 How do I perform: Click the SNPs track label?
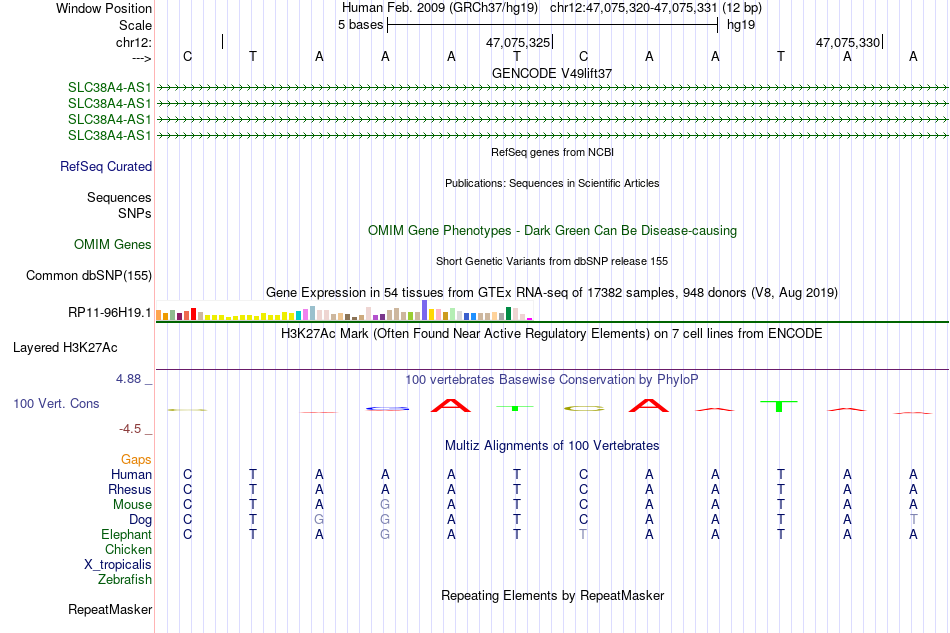(x=135, y=213)
